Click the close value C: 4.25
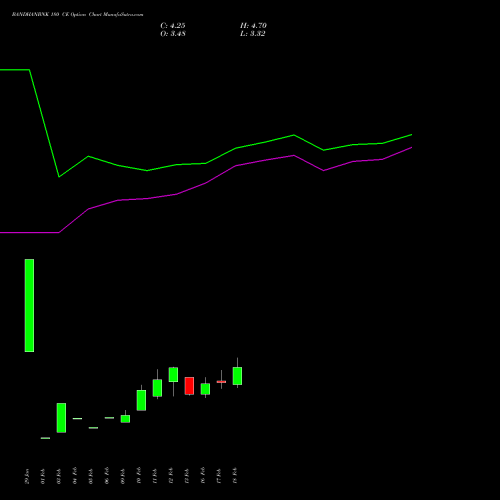This screenshot has height=500, width=500. [x=173, y=26]
